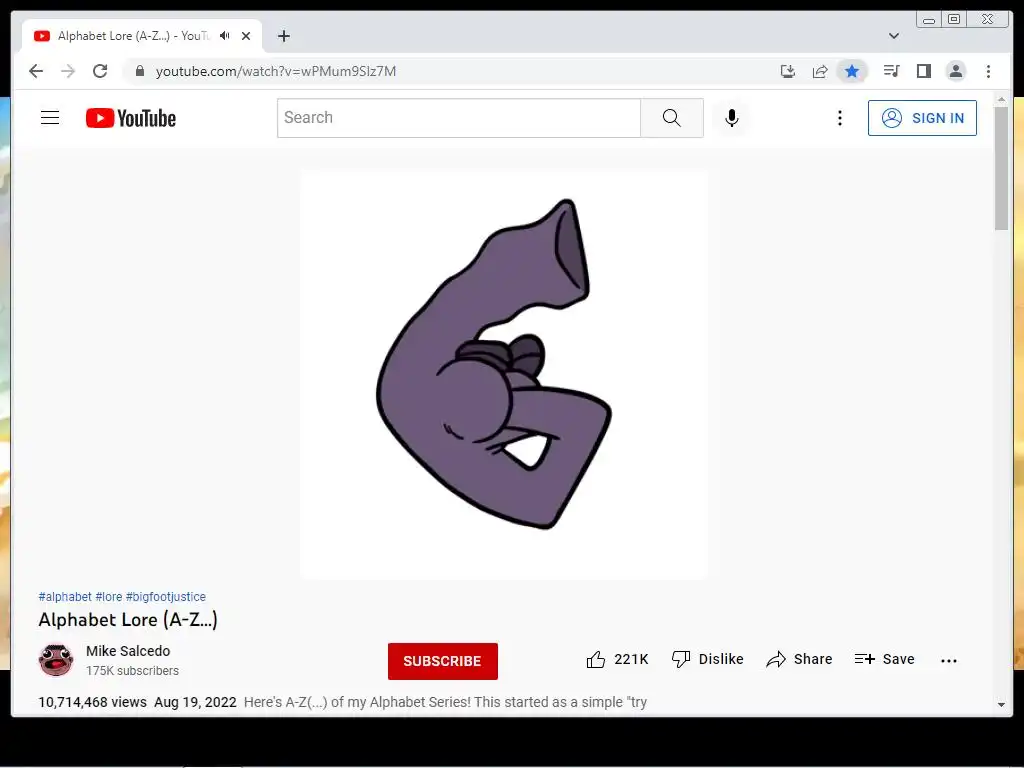Save the video to a playlist

pos(884,659)
